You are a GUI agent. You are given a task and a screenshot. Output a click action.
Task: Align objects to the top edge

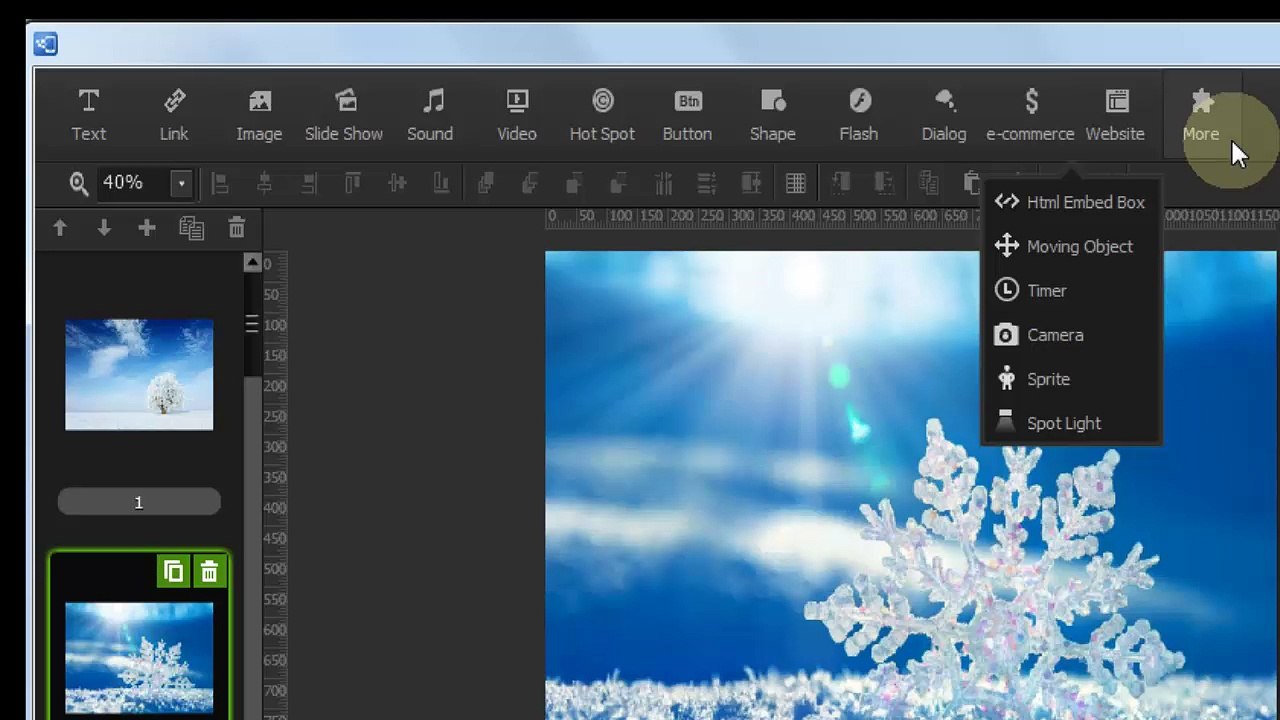[x=353, y=183]
